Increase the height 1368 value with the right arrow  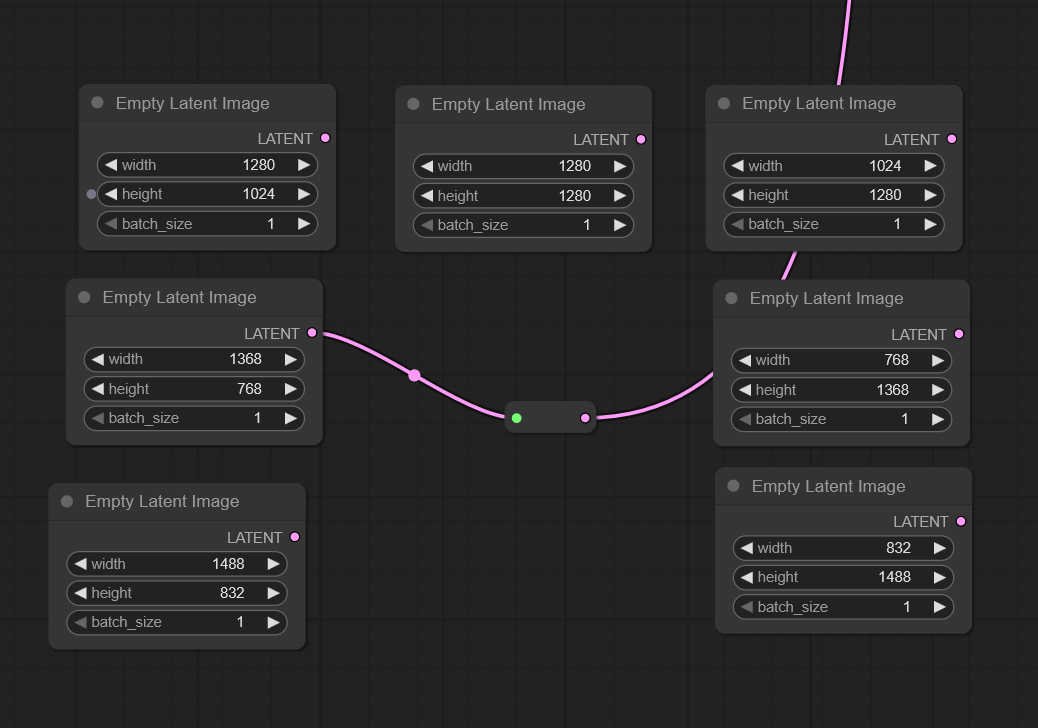pos(937,390)
